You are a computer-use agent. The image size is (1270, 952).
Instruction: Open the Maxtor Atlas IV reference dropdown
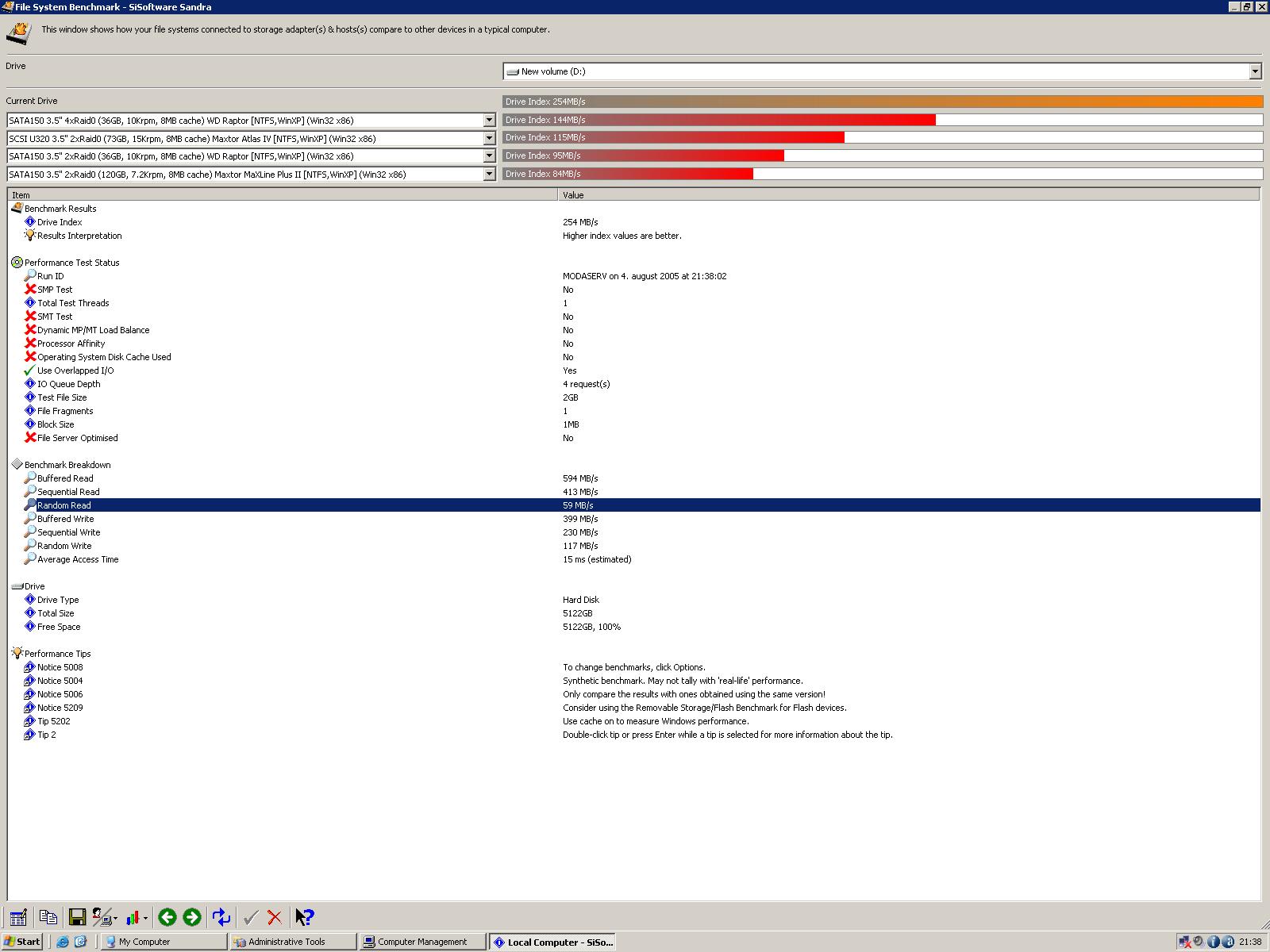489,138
